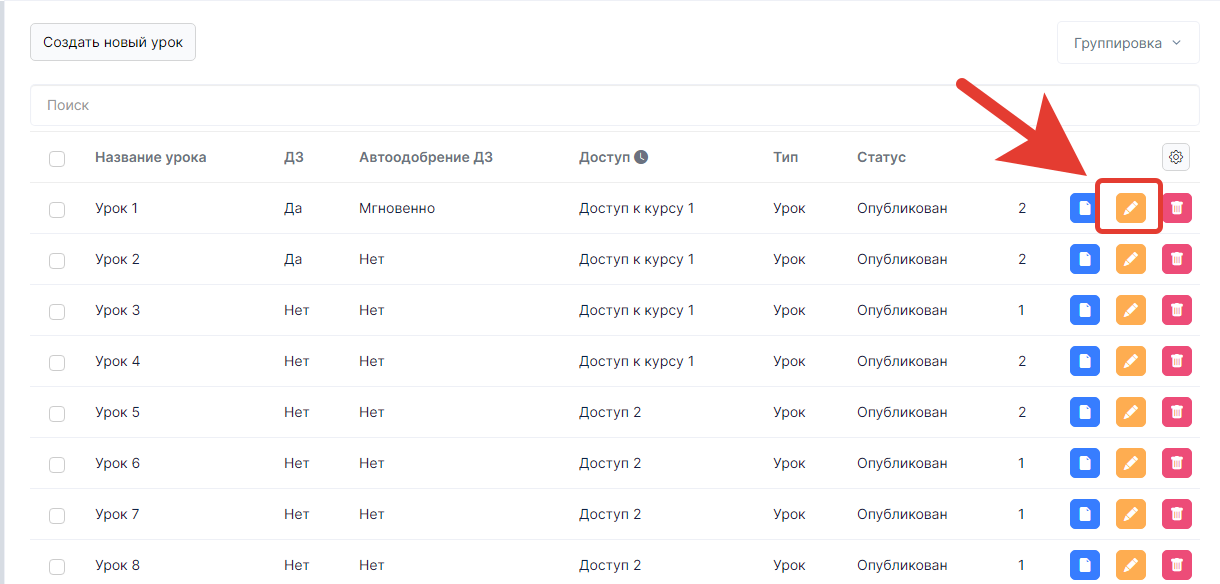Click Урок type cell in Урок 1 row
The height and width of the screenshot is (584, 1220).
point(789,208)
